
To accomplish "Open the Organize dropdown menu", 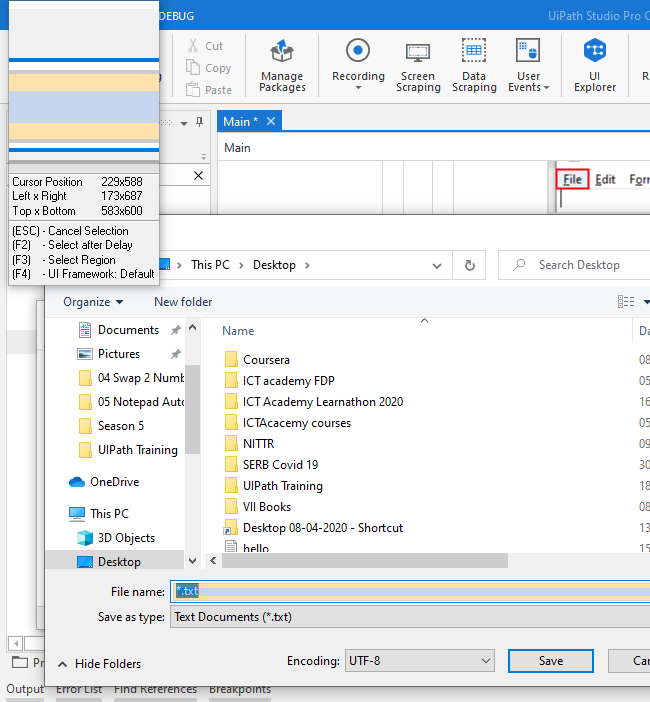I will [93, 302].
